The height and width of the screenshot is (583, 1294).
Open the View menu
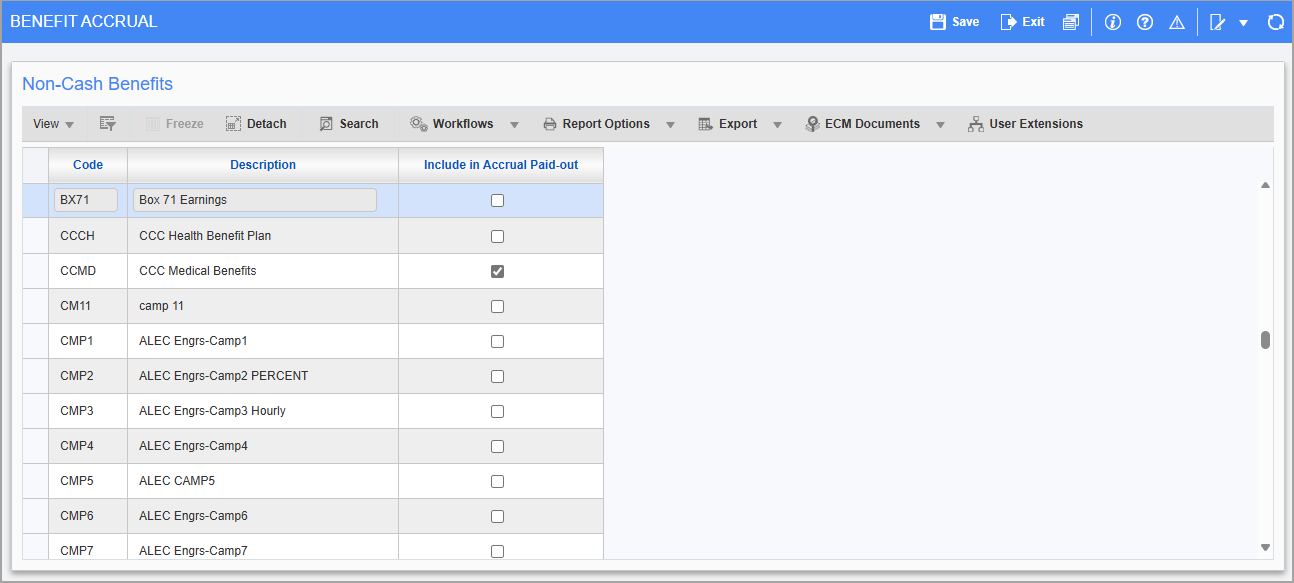[54, 124]
